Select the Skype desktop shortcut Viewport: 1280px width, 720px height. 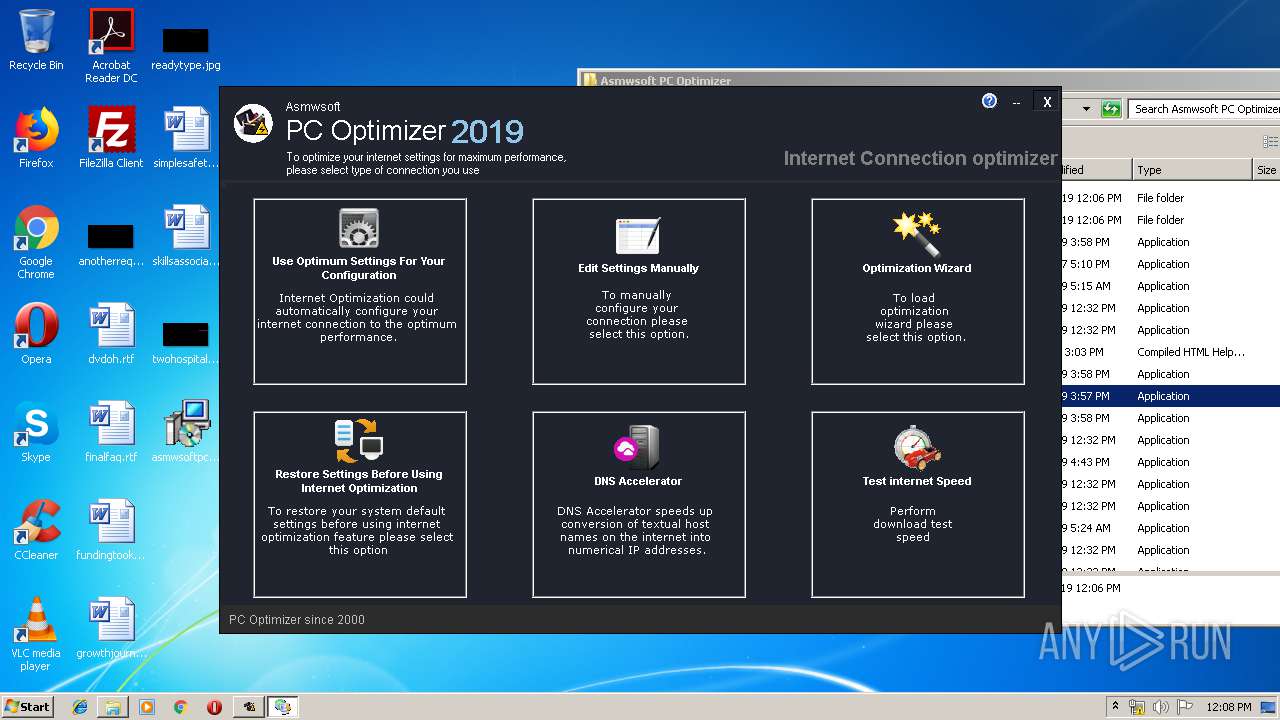click(36, 432)
